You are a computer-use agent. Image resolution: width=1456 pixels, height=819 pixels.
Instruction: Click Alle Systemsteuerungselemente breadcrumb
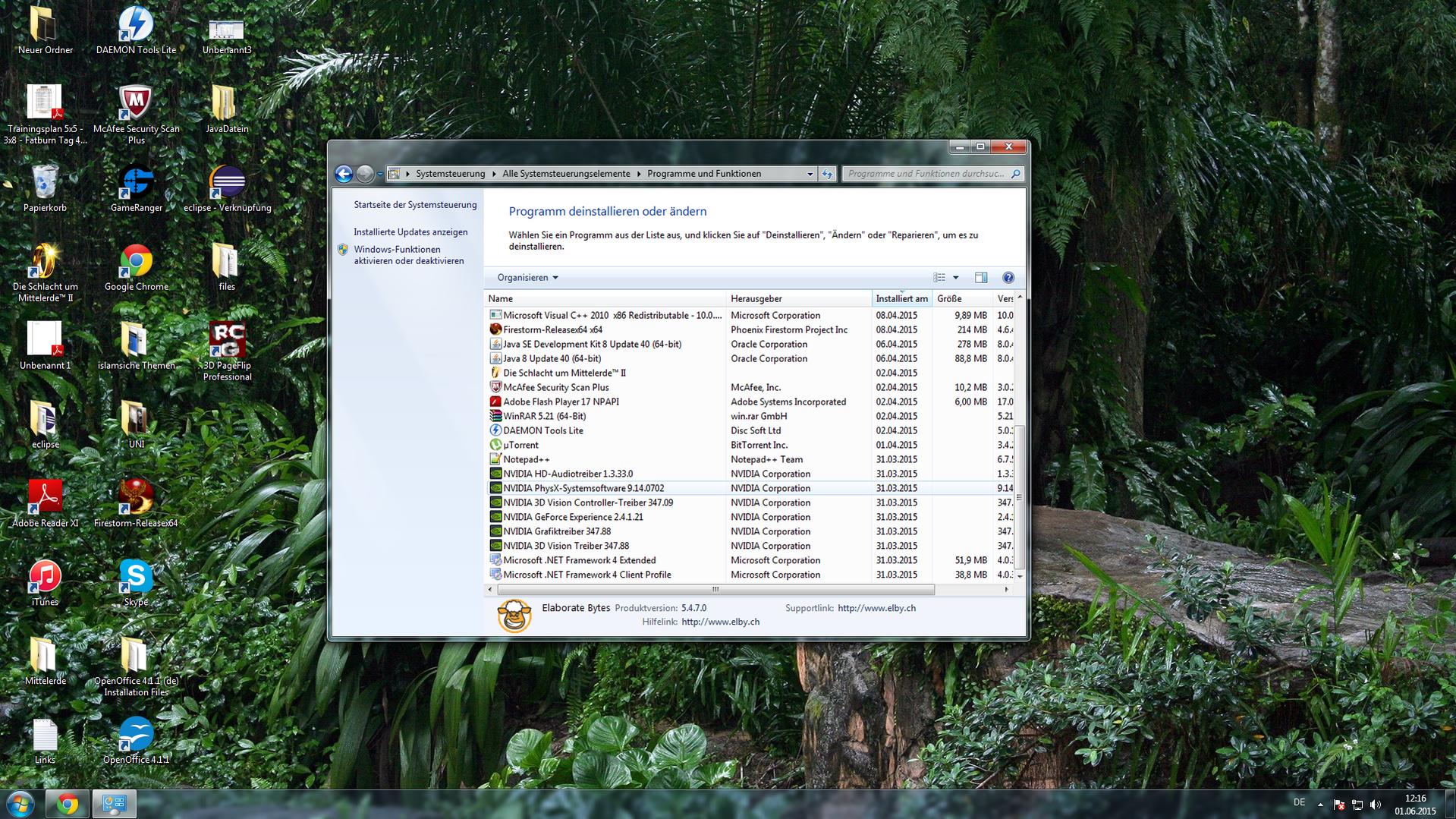pos(566,174)
